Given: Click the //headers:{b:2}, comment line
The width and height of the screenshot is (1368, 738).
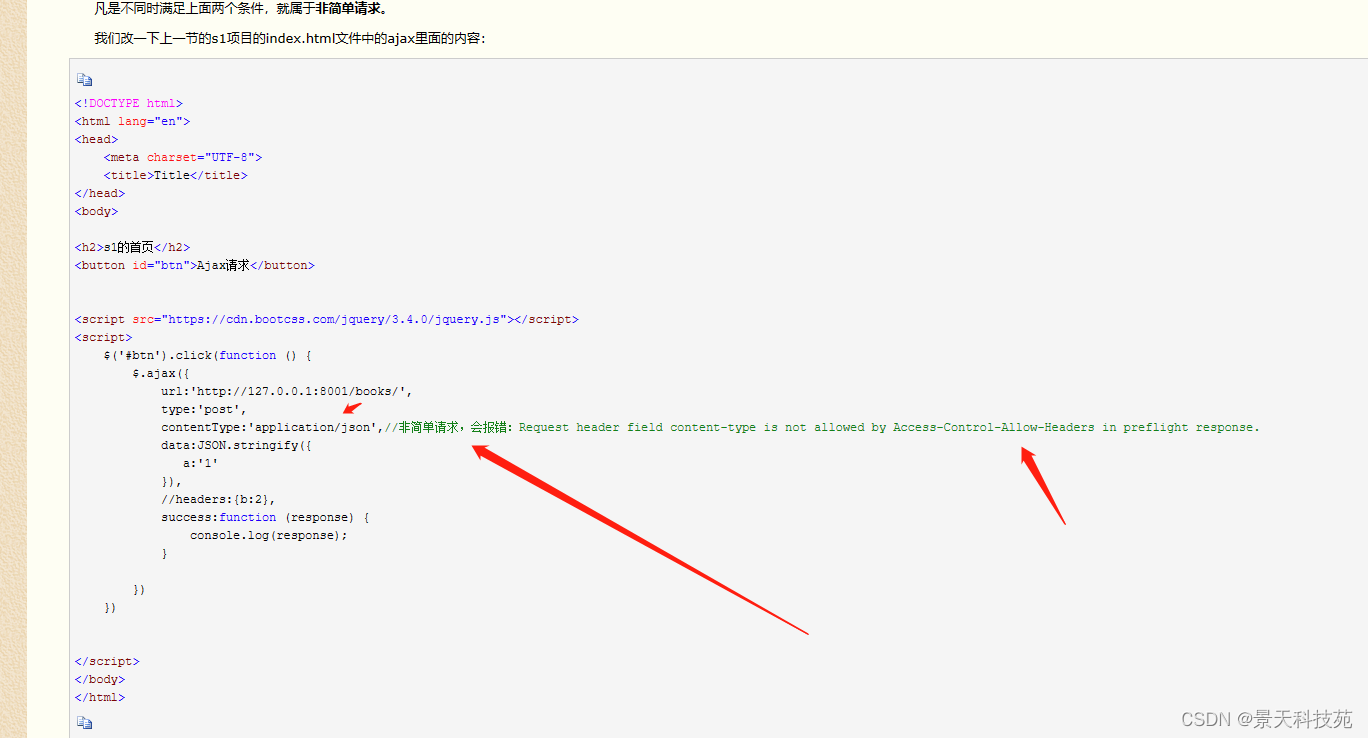Looking at the screenshot, I should (218, 499).
